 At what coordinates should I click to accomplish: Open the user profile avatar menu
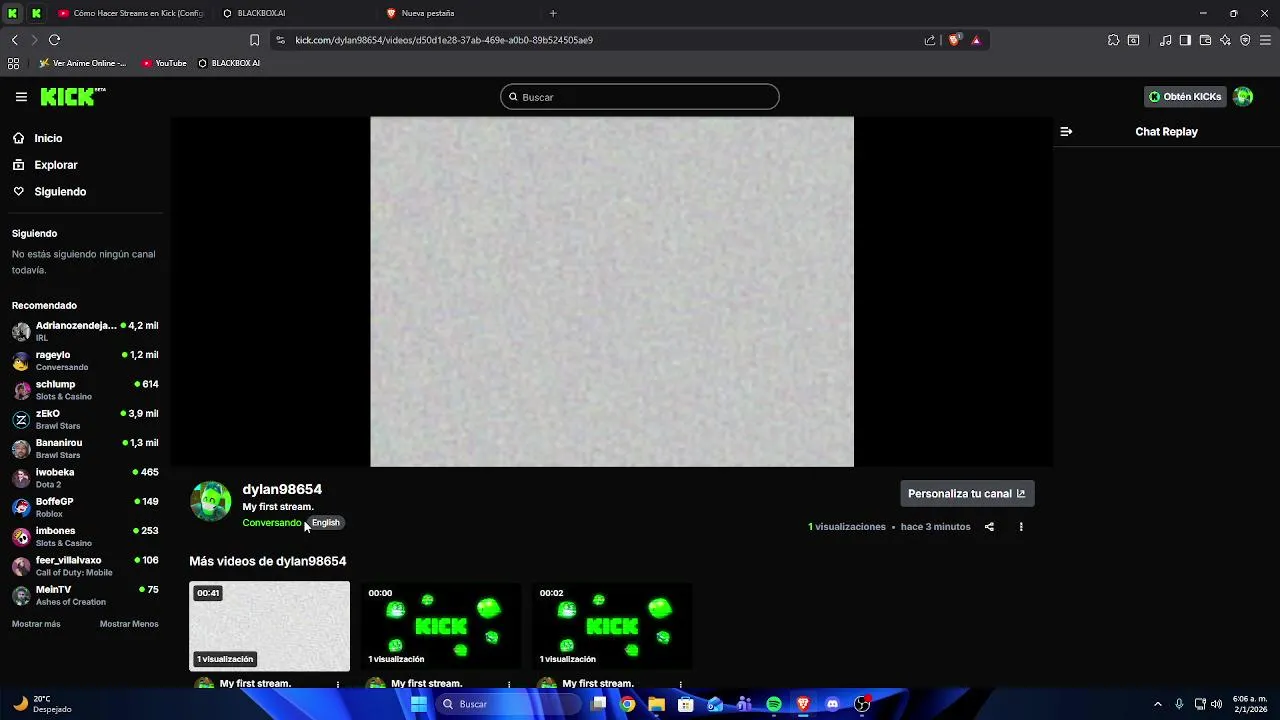click(1243, 97)
